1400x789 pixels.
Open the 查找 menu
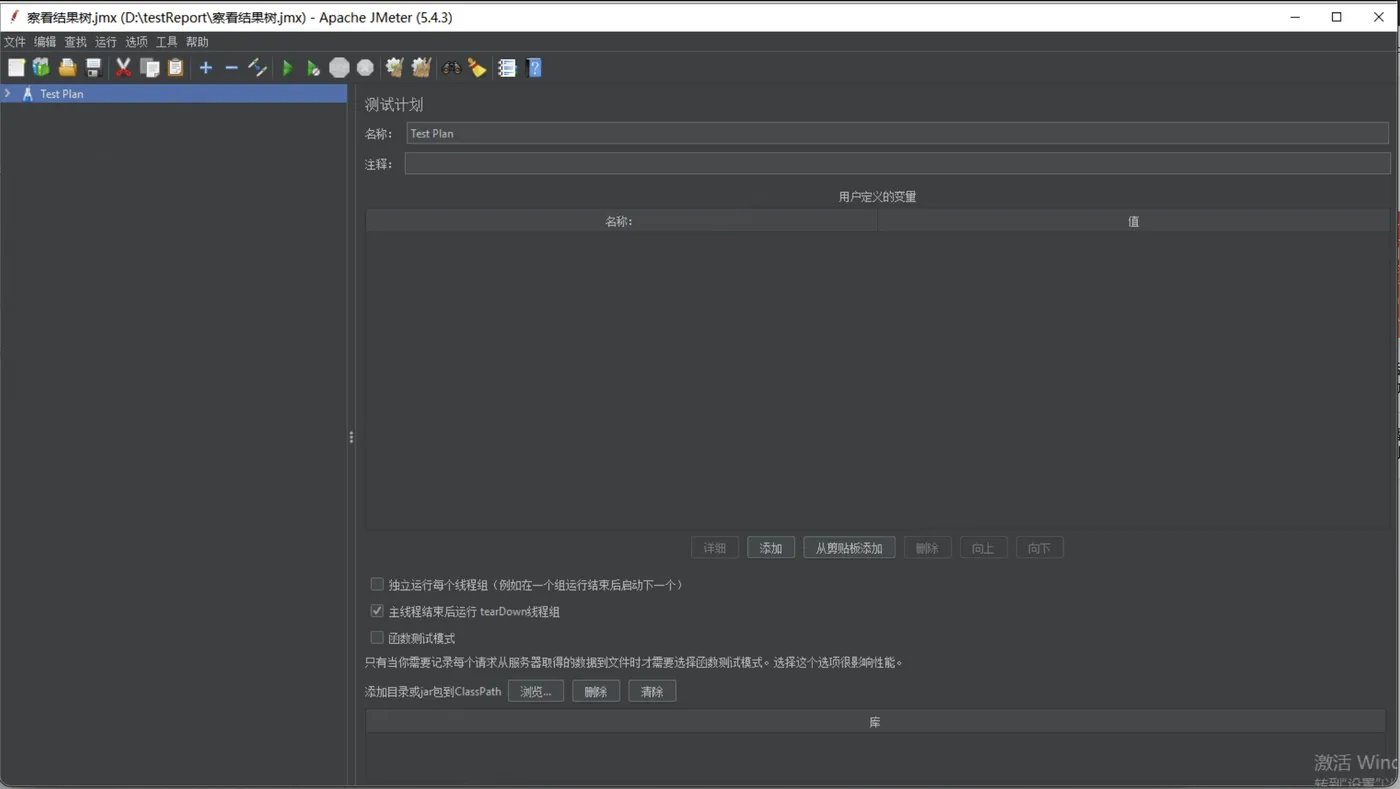[x=75, y=42]
